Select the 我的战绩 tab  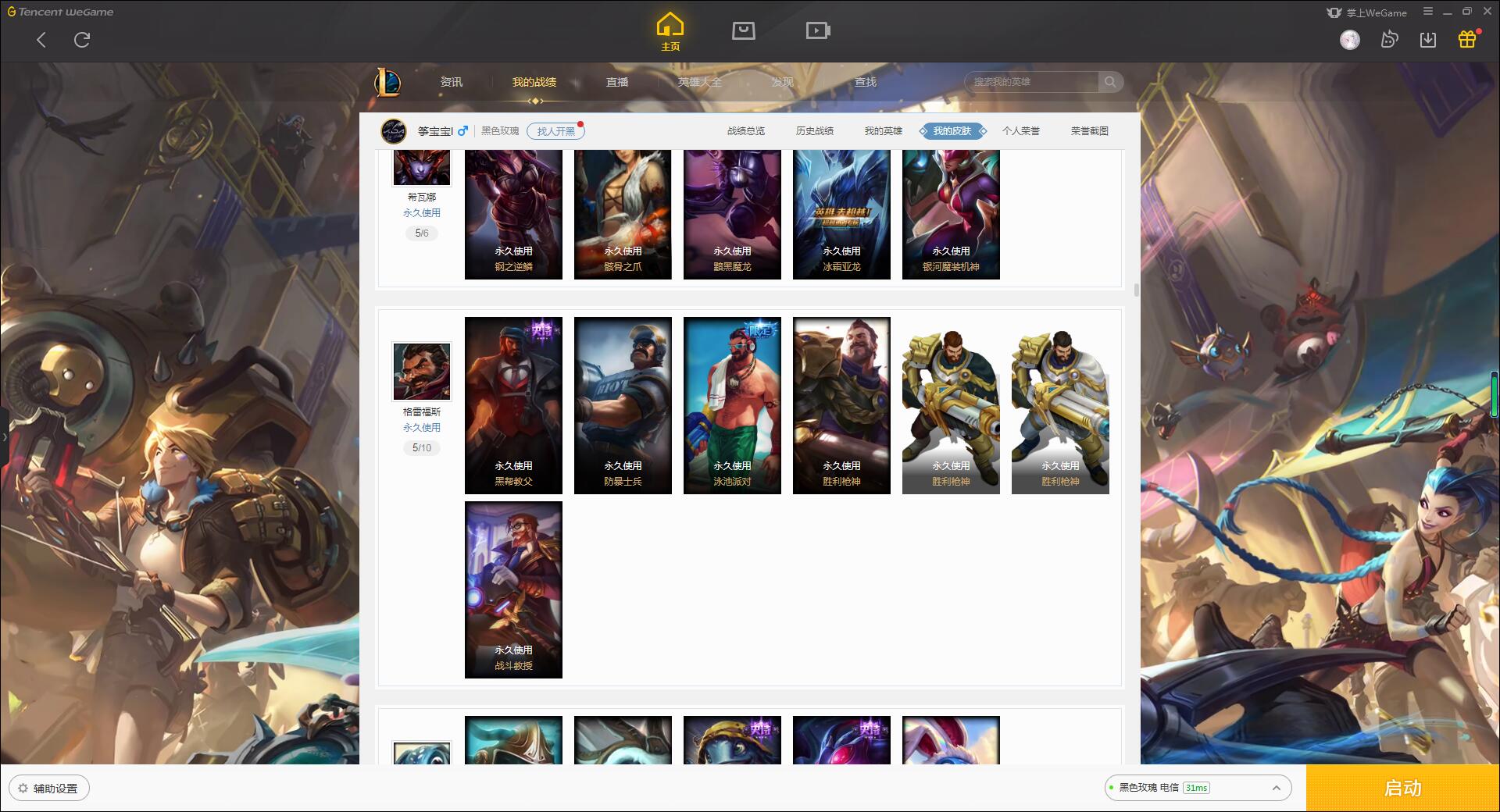[x=534, y=82]
